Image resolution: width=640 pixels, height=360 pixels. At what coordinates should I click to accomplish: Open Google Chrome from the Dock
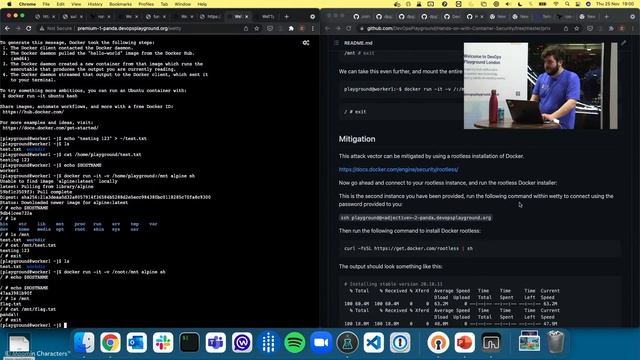[x=110, y=342]
